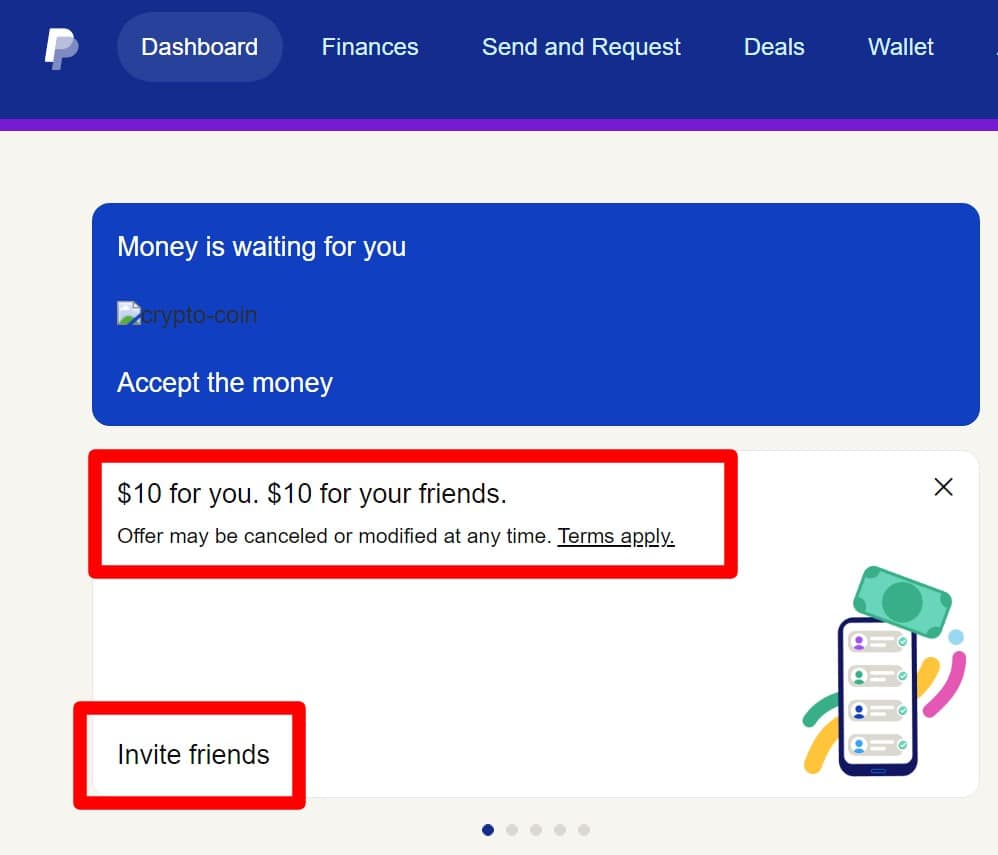This screenshot has width=998, height=855.
Task: Open the Dashboard tab
Action: coord(199,47)
